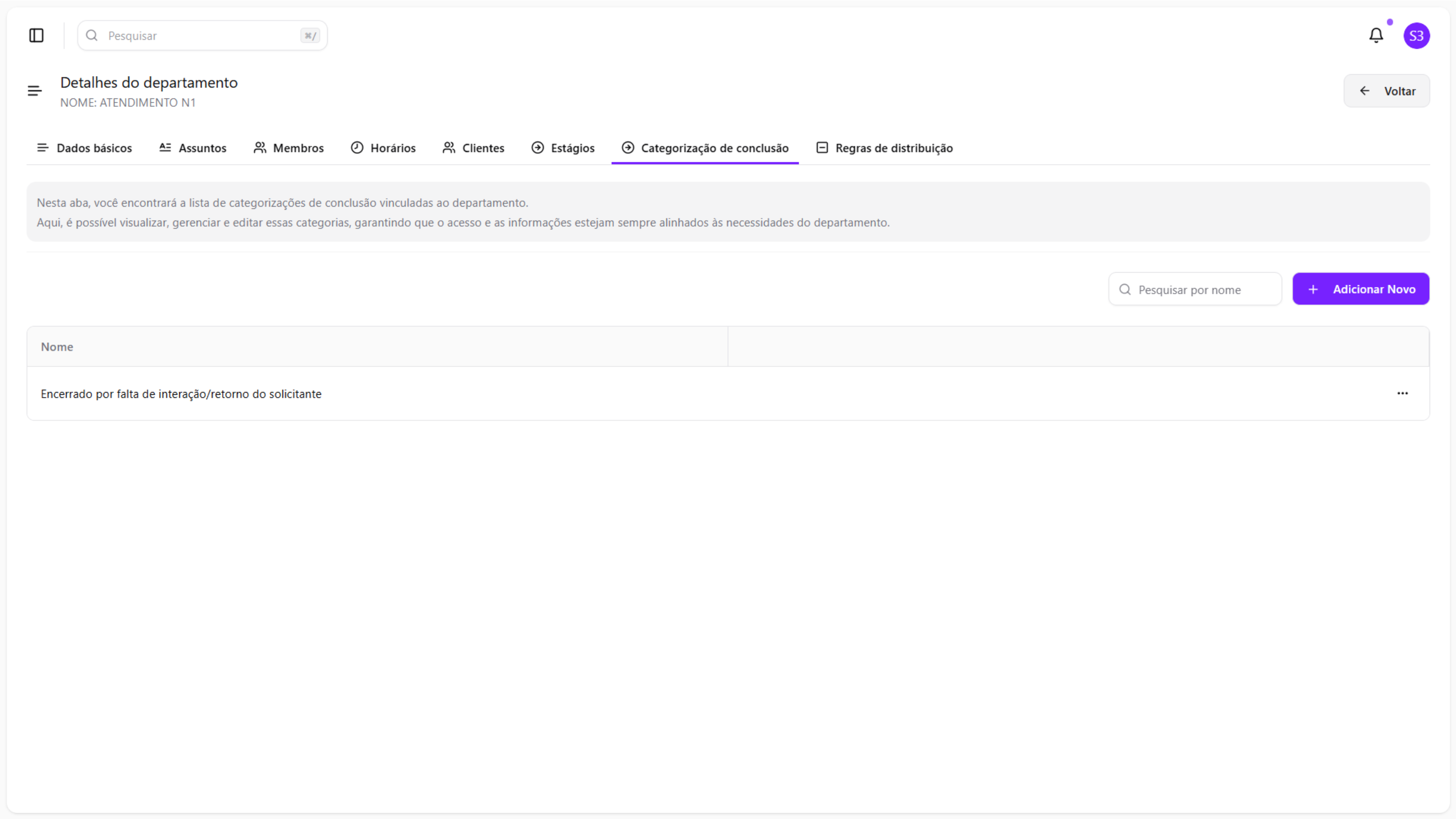The image size is (1456, 819).
Task: Click the people icon on Membros tab
Action: [260, 148]
